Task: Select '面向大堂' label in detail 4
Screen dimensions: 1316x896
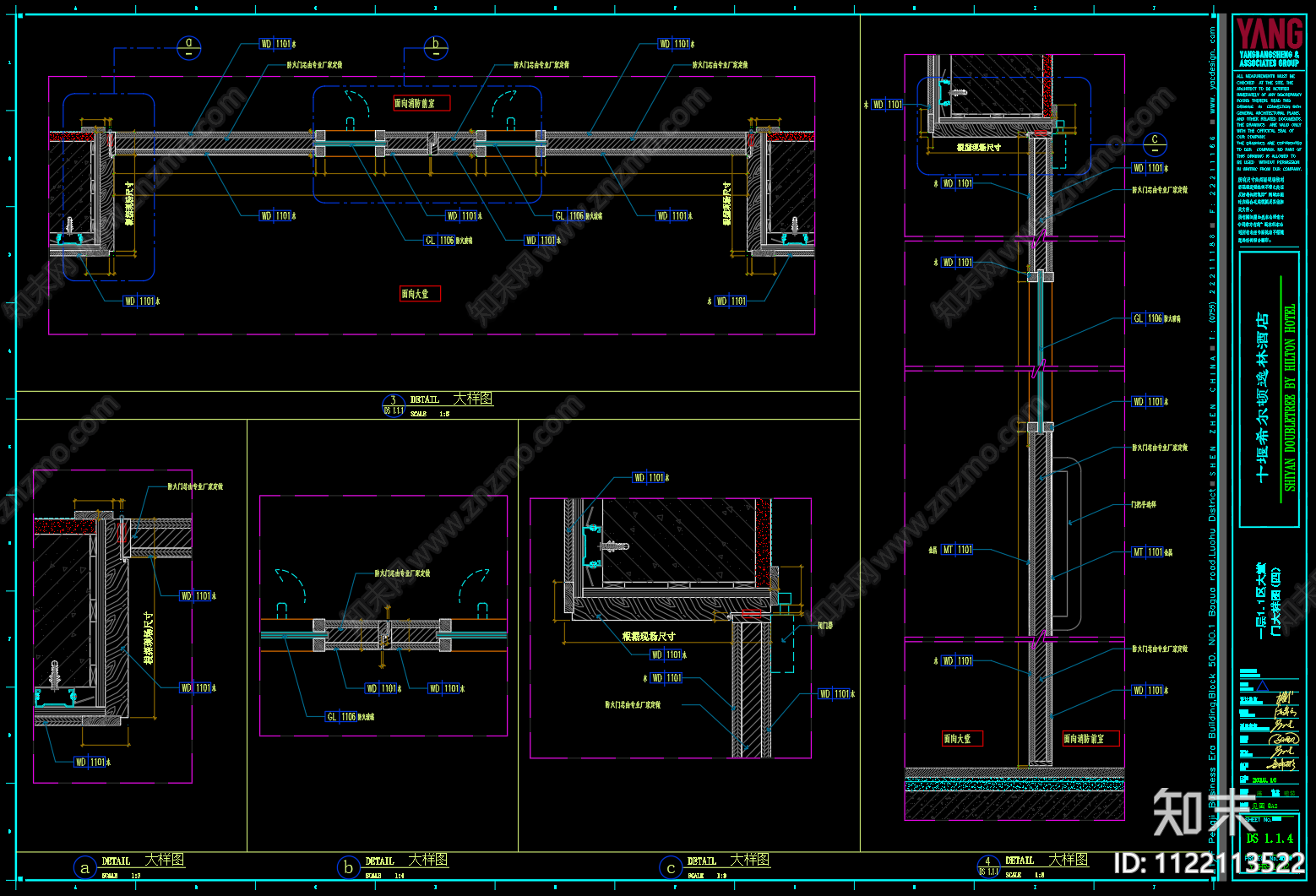Action: click(x=963, y=739)
